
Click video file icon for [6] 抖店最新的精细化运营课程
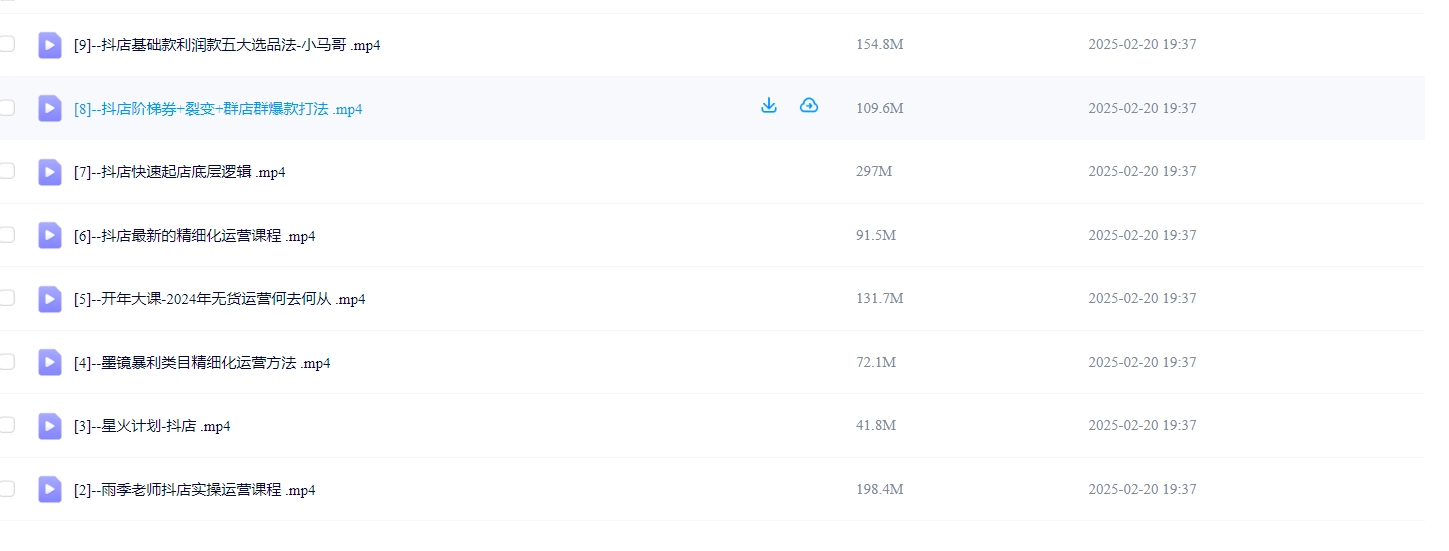click(x=50, y=236)
